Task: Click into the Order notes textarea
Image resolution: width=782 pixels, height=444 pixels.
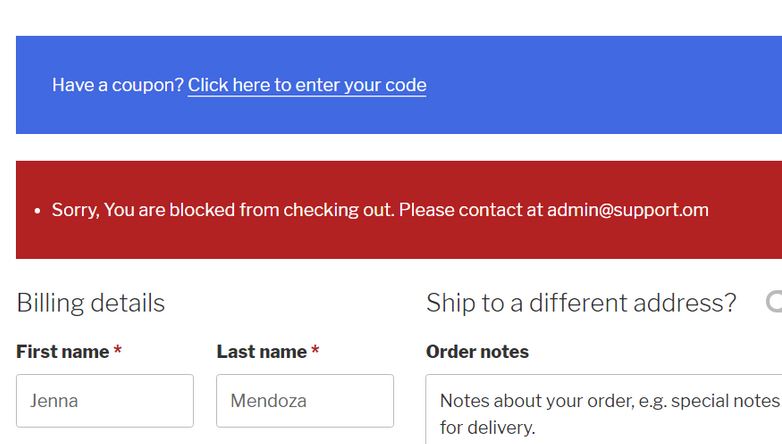Action: [604, 409]
